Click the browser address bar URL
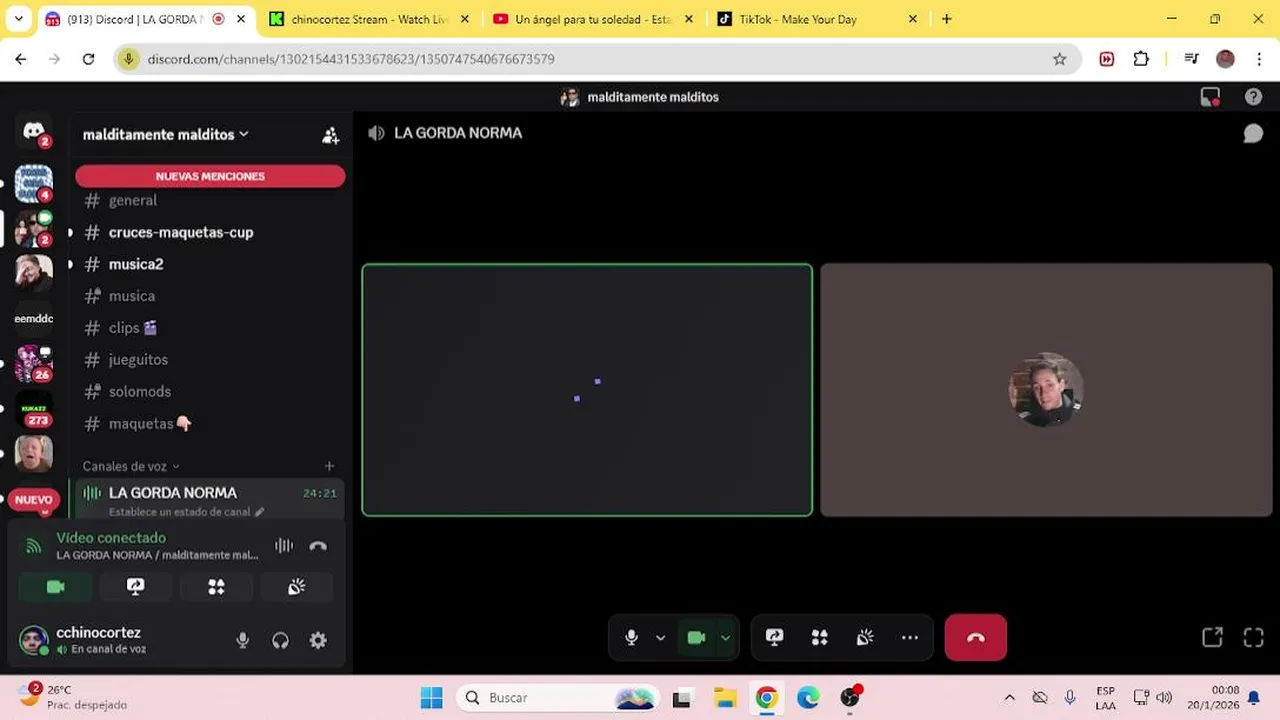The image size is (1280, 720). [x=351, y=59]
